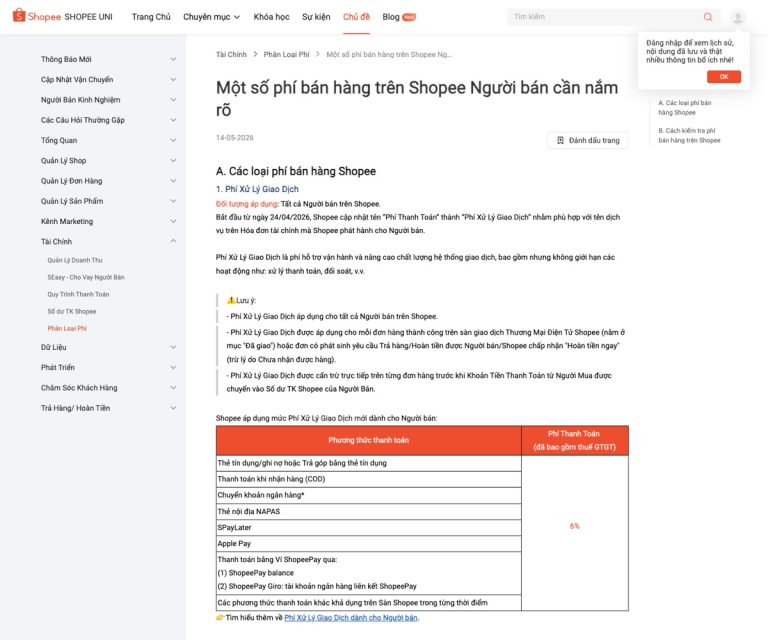Open the user profile avatar icon
The height and width of the screenshot is (640, 768).
point(738,17)
